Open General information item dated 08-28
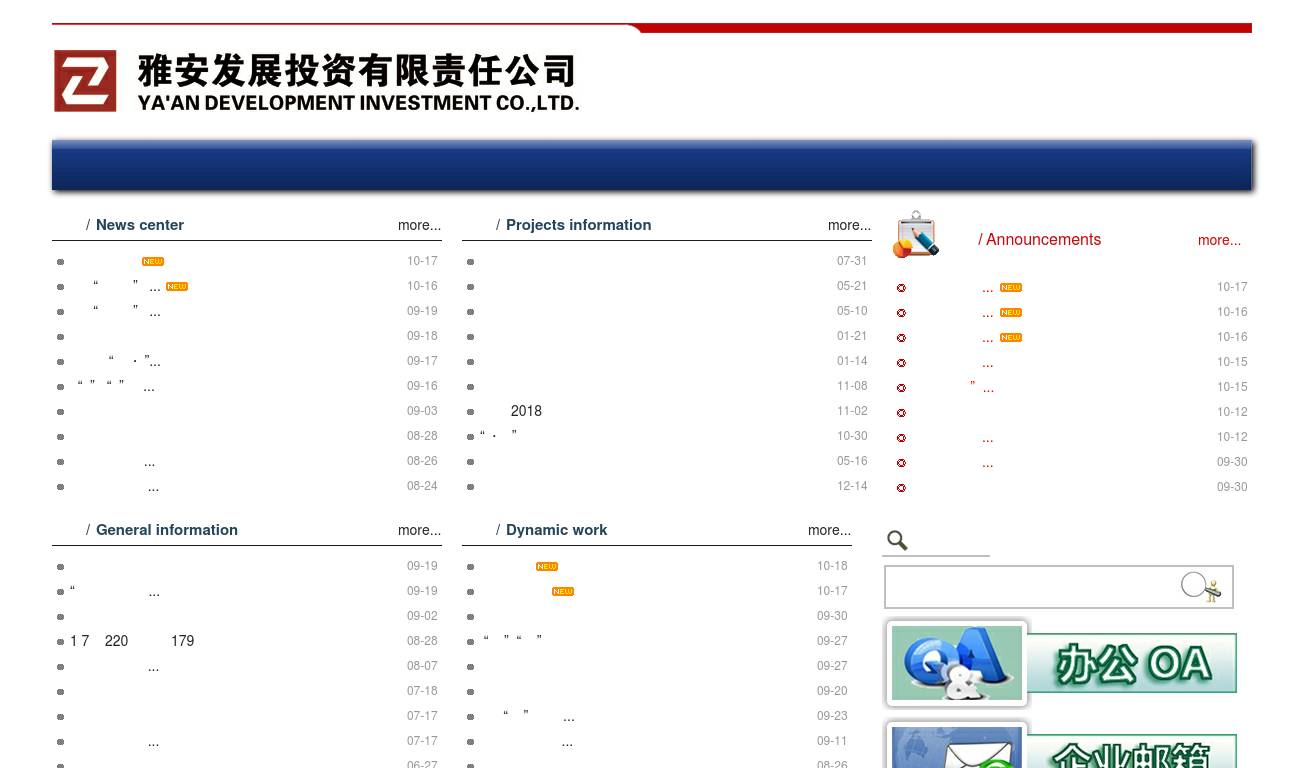The image size is (1304, 768). pyautogui.click(x=132, y=642)
